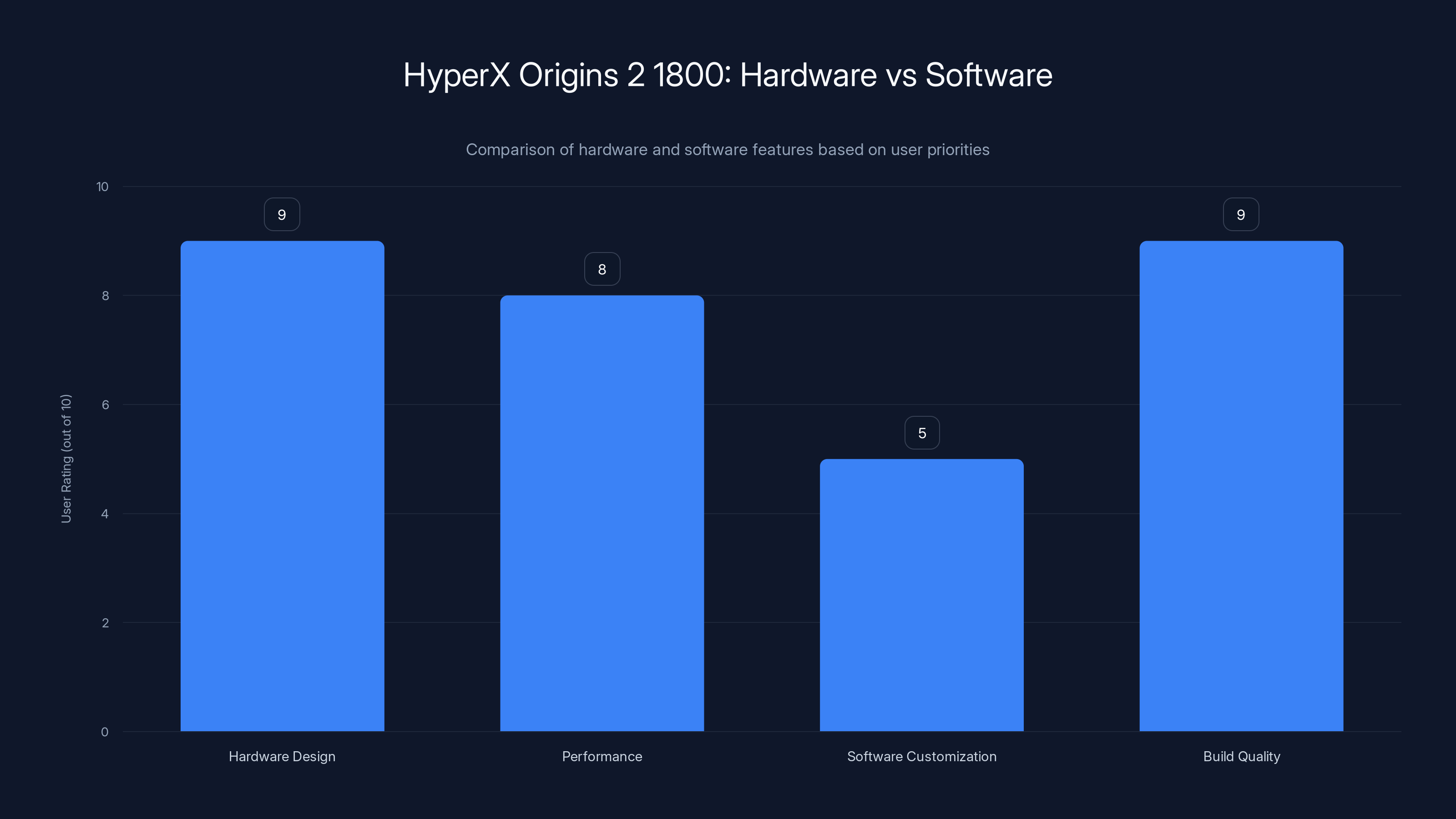Click the y-axis tick label 6

tap(105, 404)
